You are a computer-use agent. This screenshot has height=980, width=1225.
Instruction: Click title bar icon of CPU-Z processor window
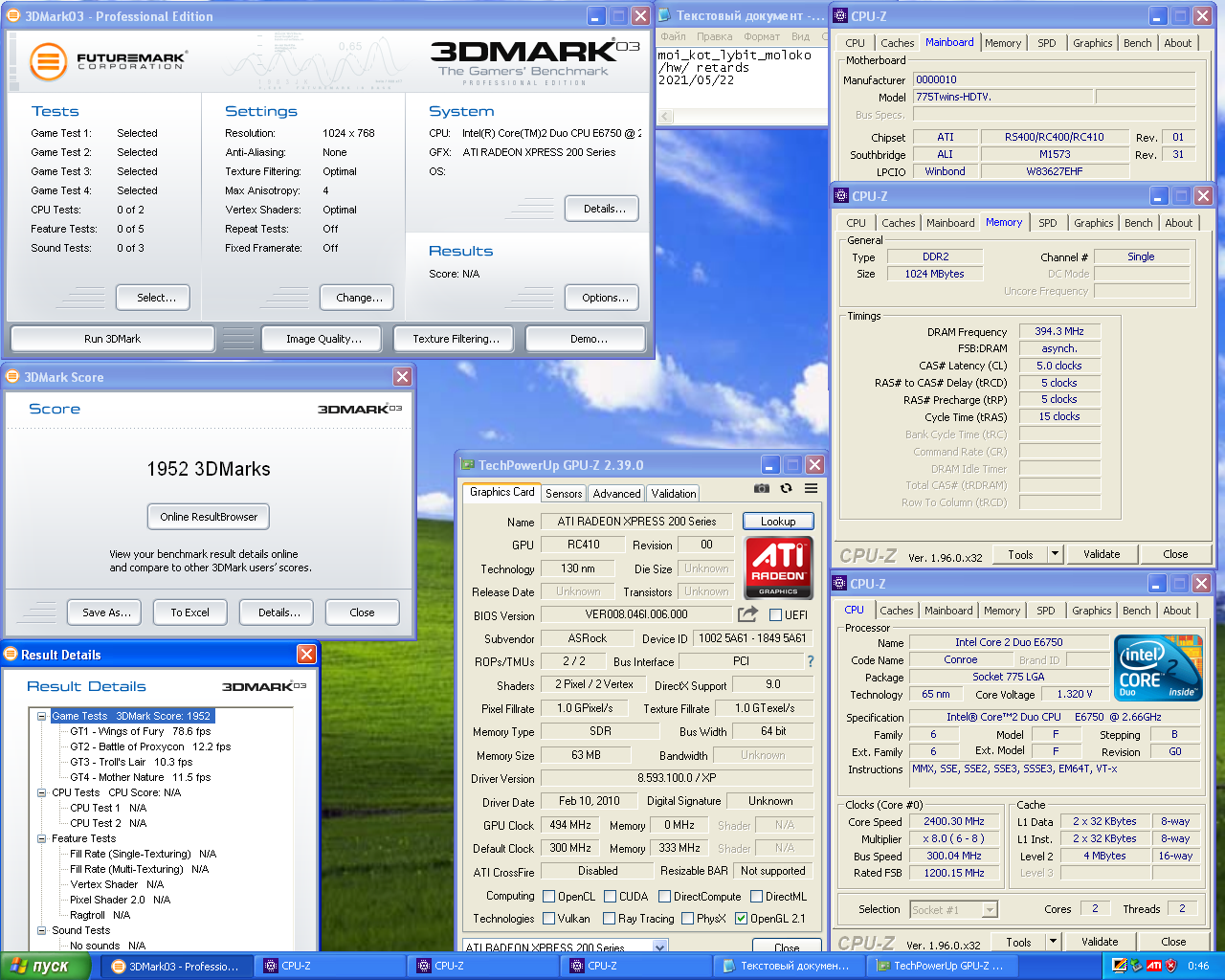[x=839, y=584]
